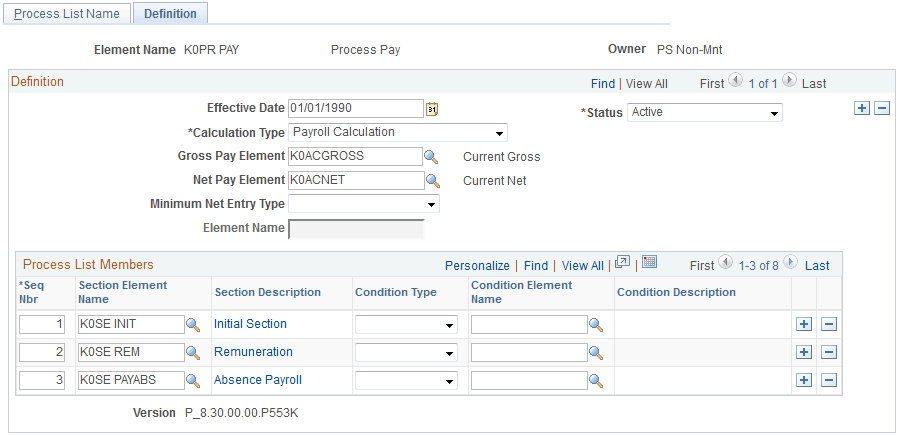Select the Definition tab
Viewport: 899px width, 436px height.
click(170, 14)
